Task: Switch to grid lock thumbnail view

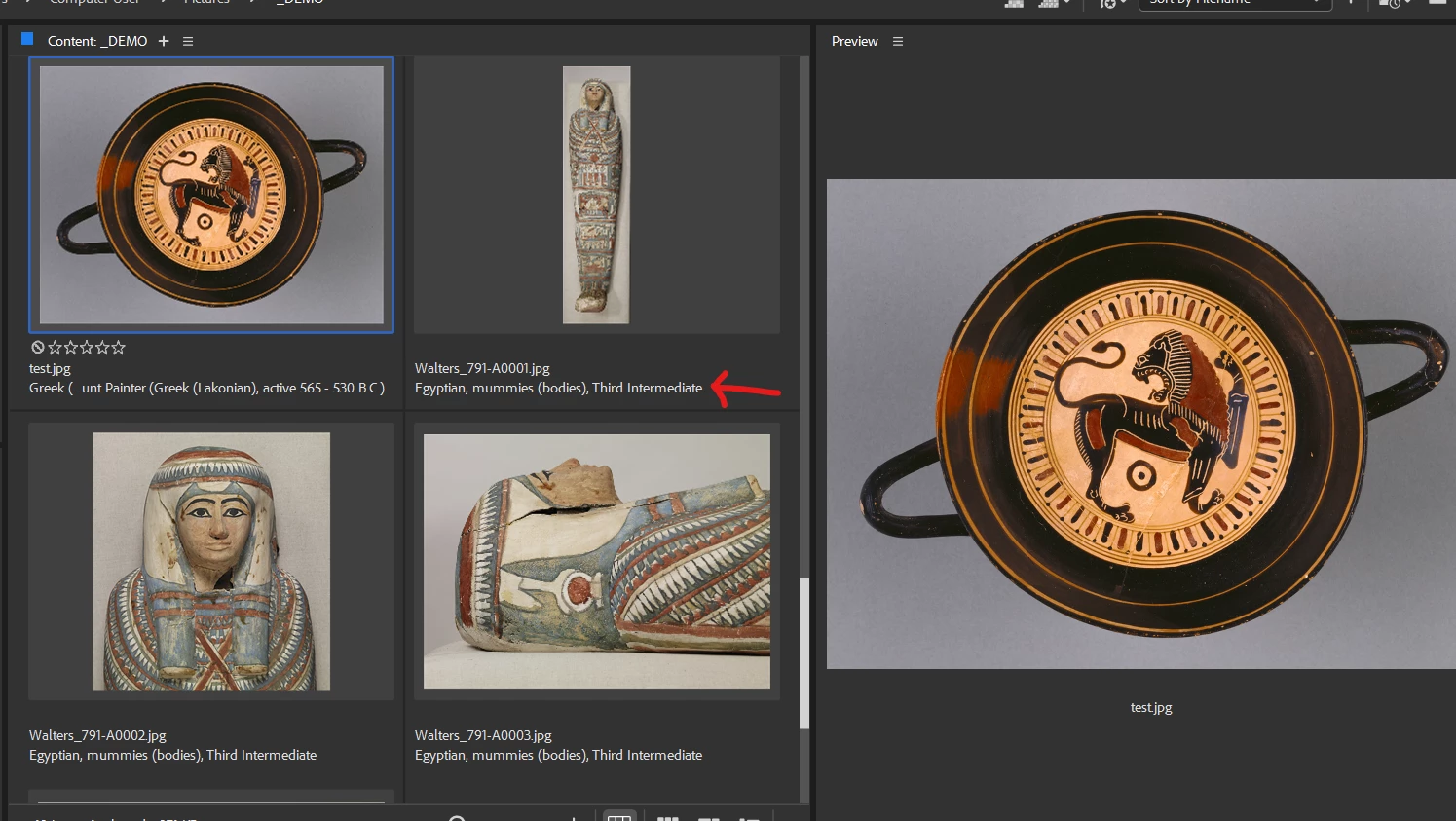Action: [619, 816]
